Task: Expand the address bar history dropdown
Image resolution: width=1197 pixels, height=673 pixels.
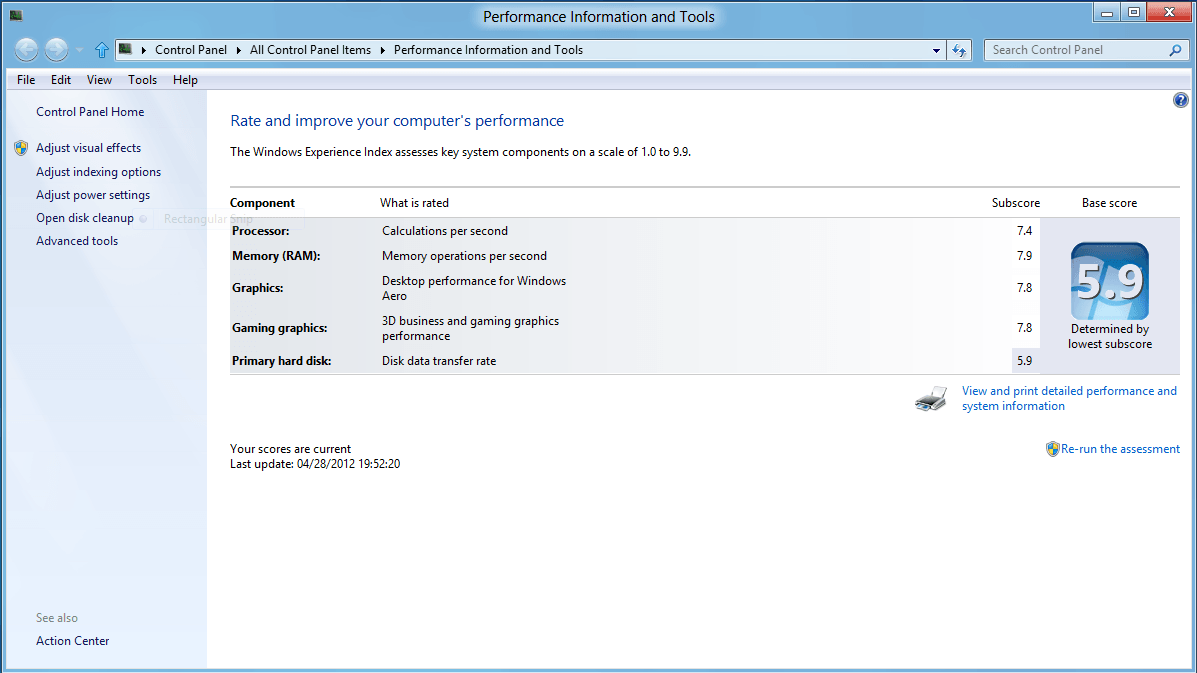Action: click(x=936, y=50)
